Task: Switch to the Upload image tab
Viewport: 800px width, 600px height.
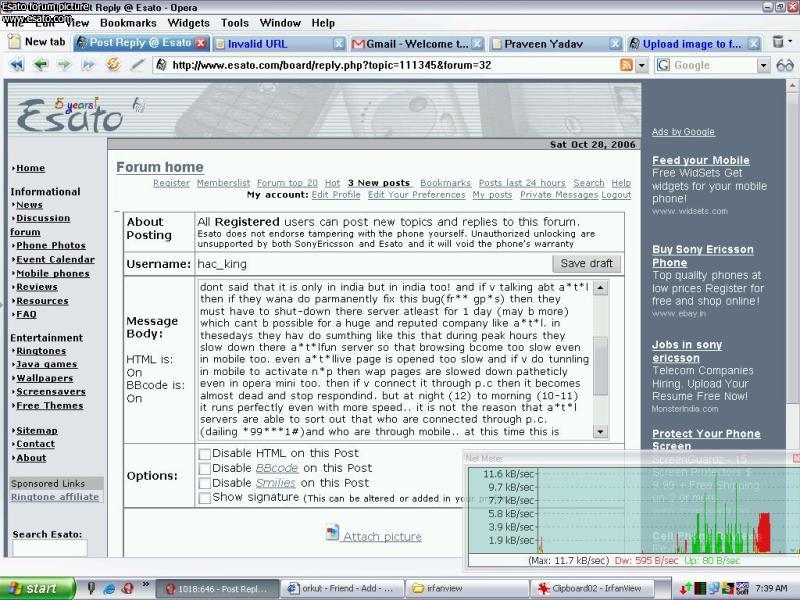Action: (x=694, y=44)
